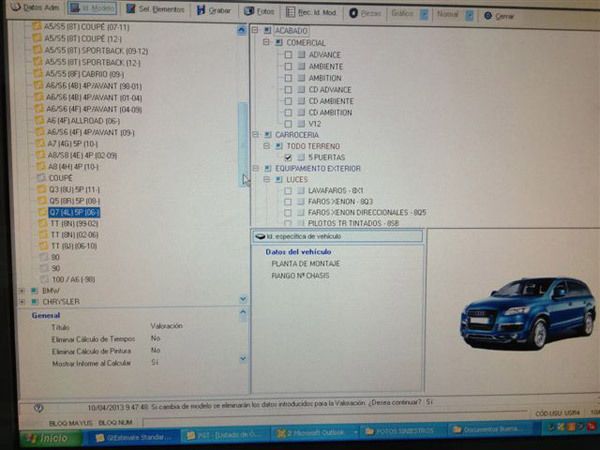Open Rec. Id. Mod toolbar button

[311, 12]
